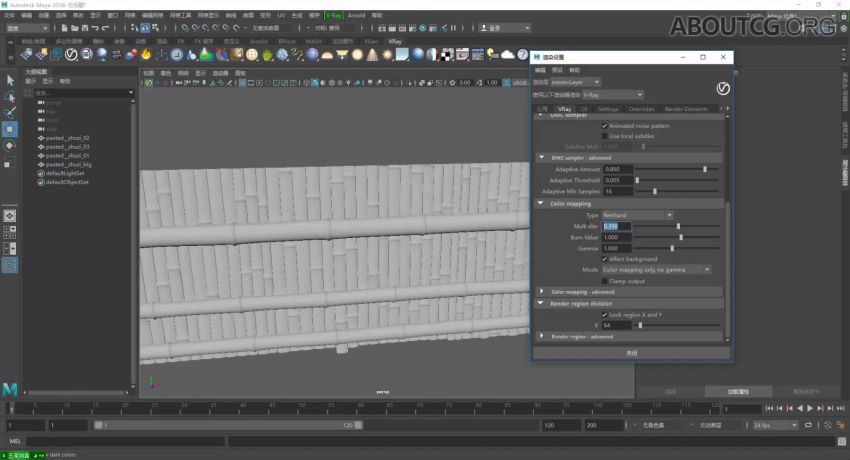Click the undo arrow in the status line
850x460 pixels.
pyautogui.click(x=93, y=28)
